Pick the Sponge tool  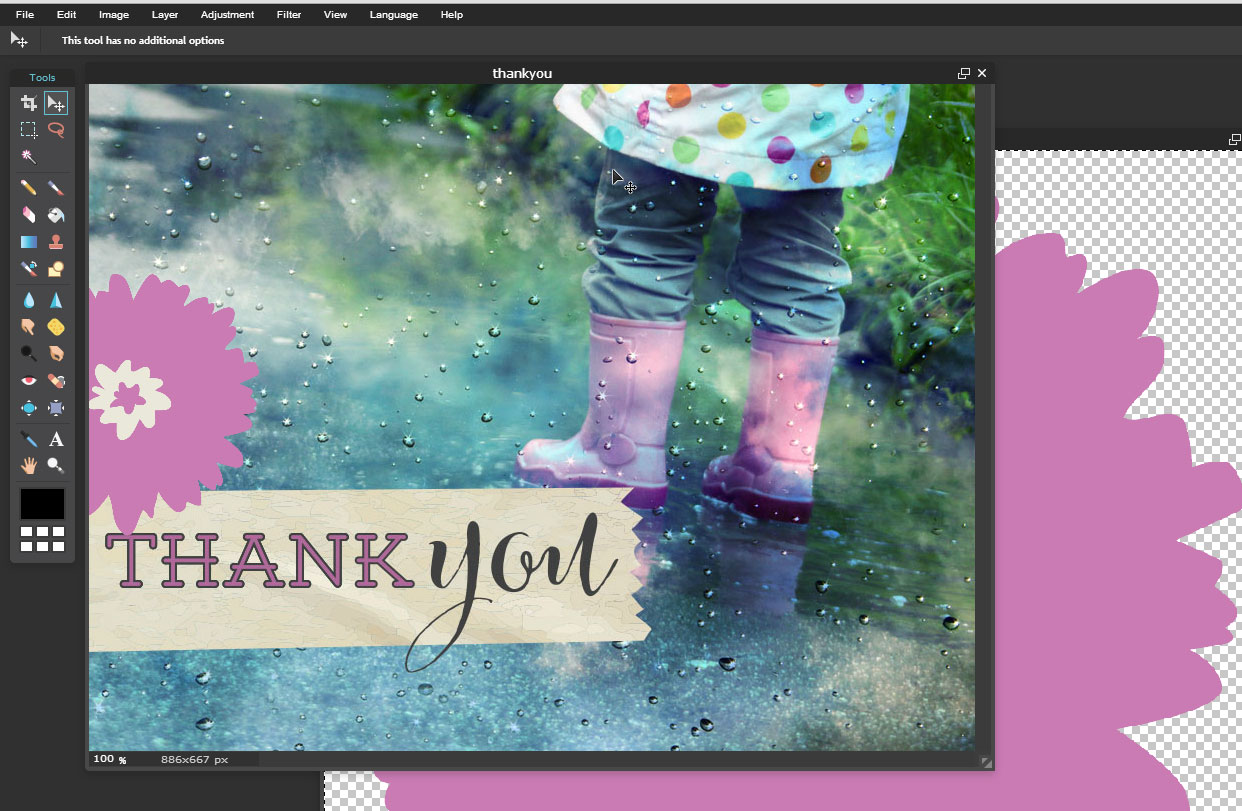pyautogui.click(x=56, y=327)
